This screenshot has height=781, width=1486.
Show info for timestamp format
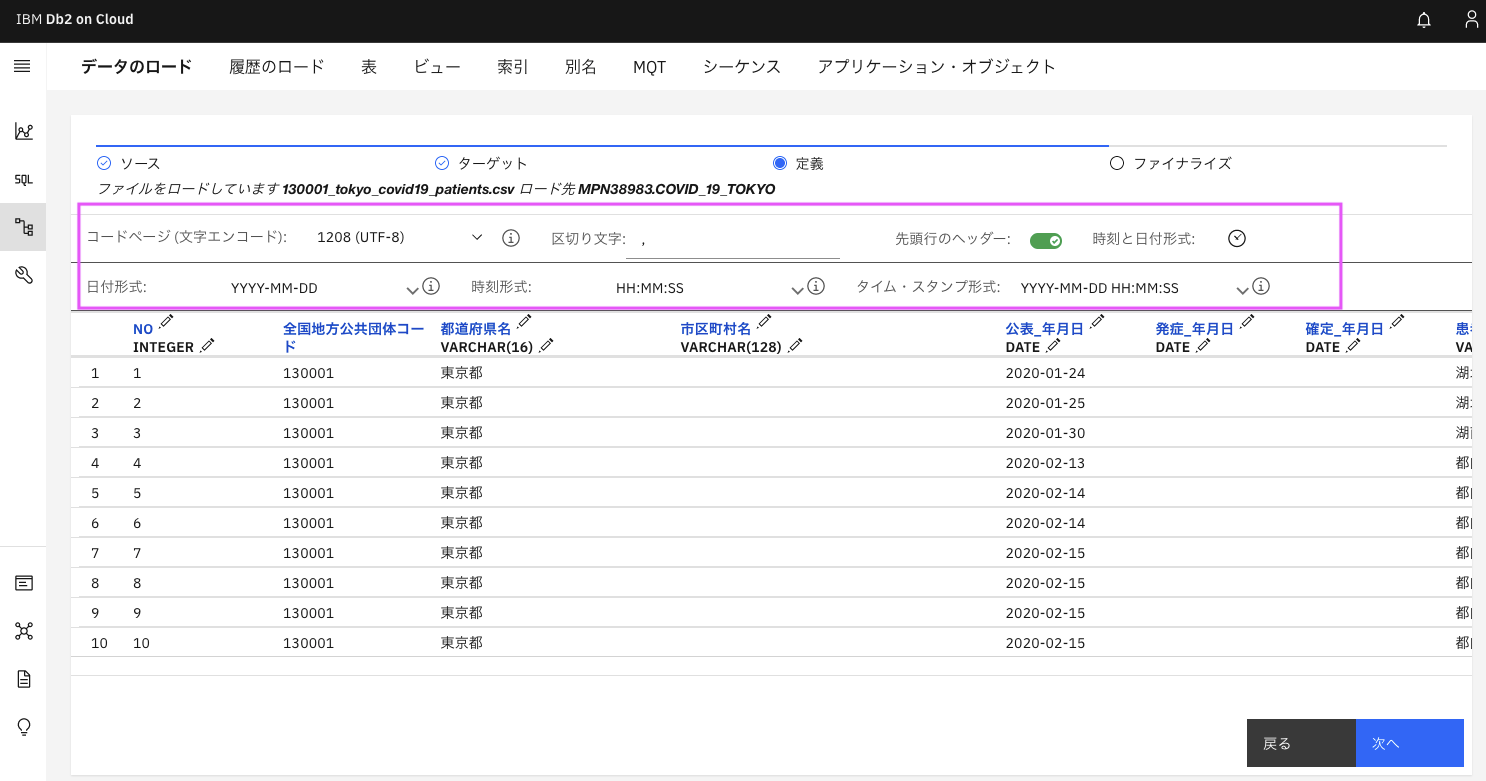(1261, 286)
